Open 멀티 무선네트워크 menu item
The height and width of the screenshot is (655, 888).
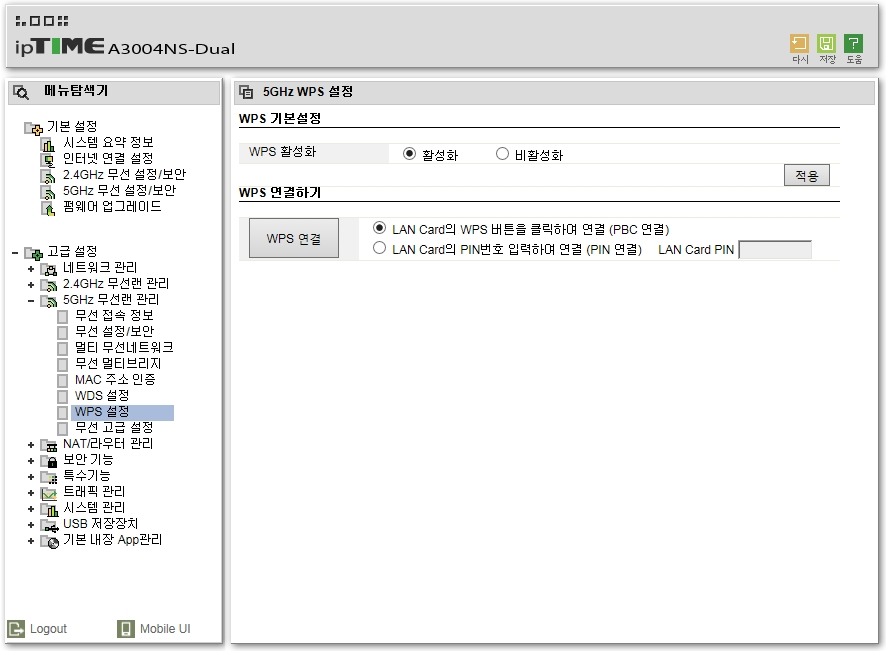(x=124, y=348)
